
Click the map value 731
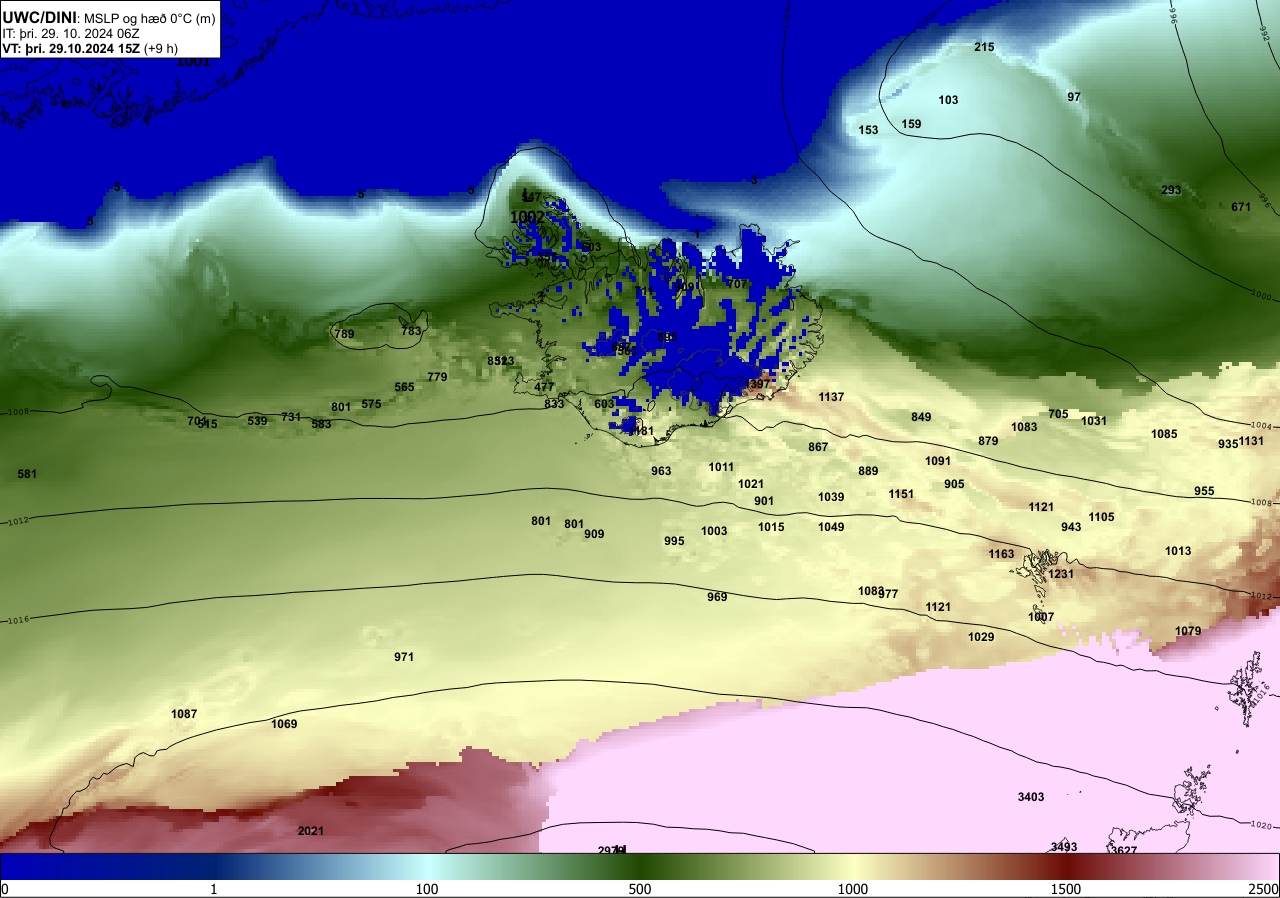pyautogui.click(x=291, y=417)
